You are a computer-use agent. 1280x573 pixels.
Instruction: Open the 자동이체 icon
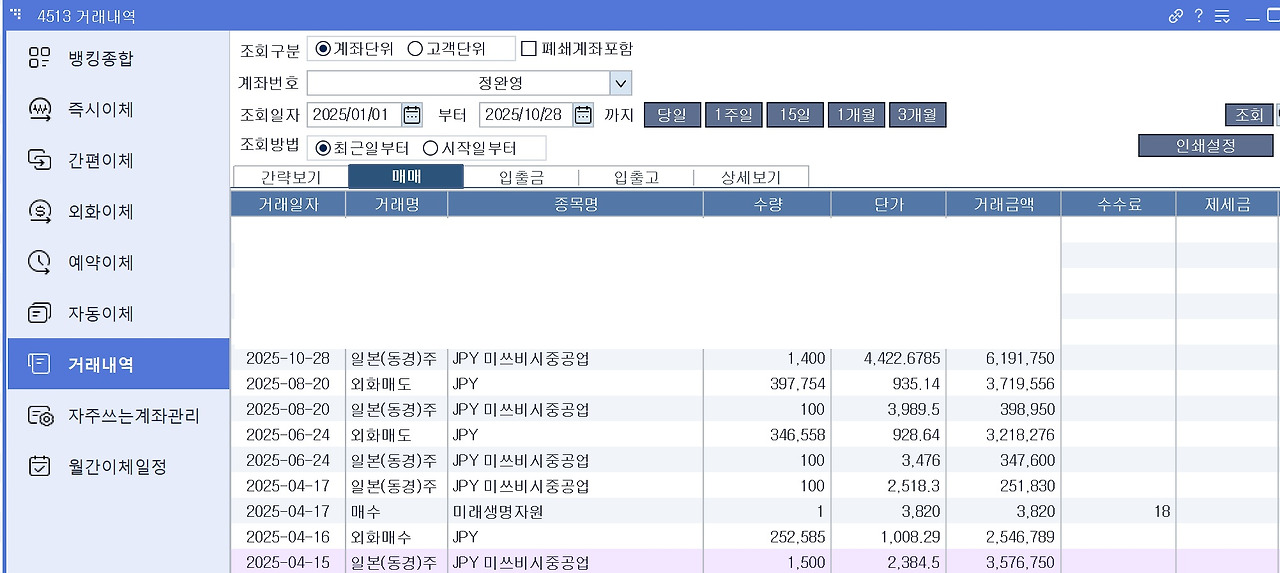coord(39,313)
